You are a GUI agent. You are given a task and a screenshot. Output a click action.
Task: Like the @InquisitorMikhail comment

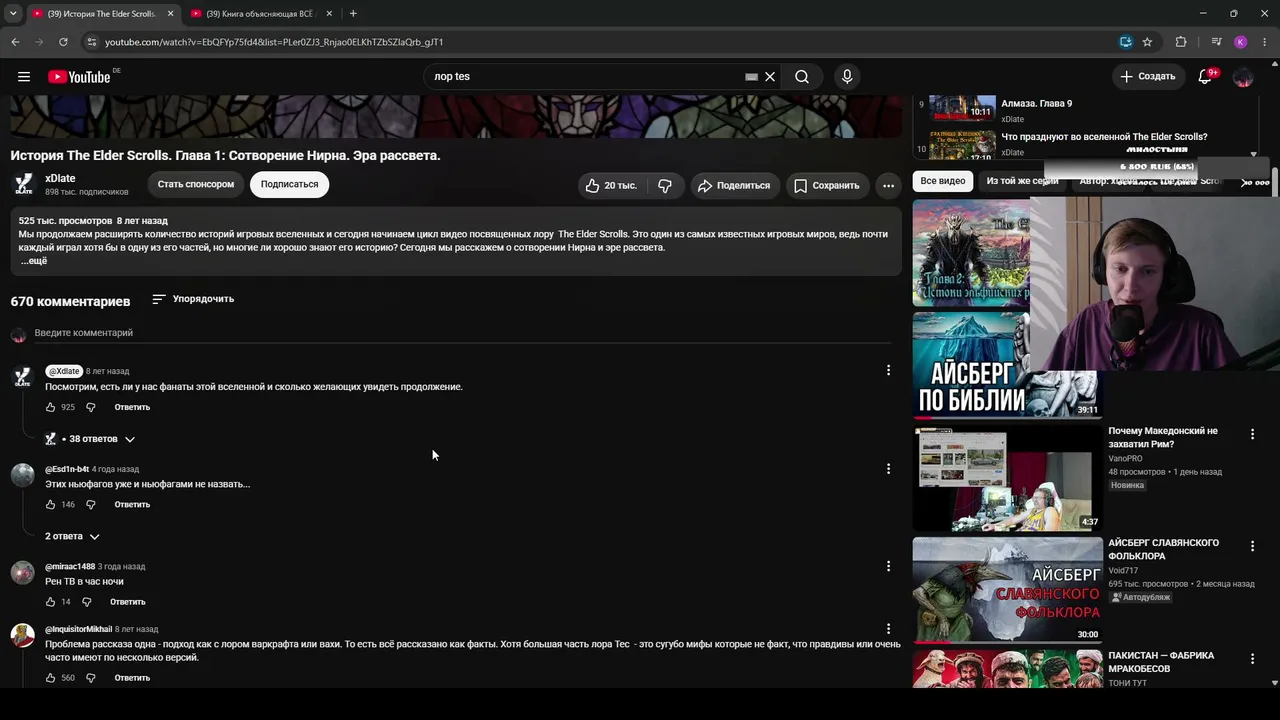pos(51,678)
